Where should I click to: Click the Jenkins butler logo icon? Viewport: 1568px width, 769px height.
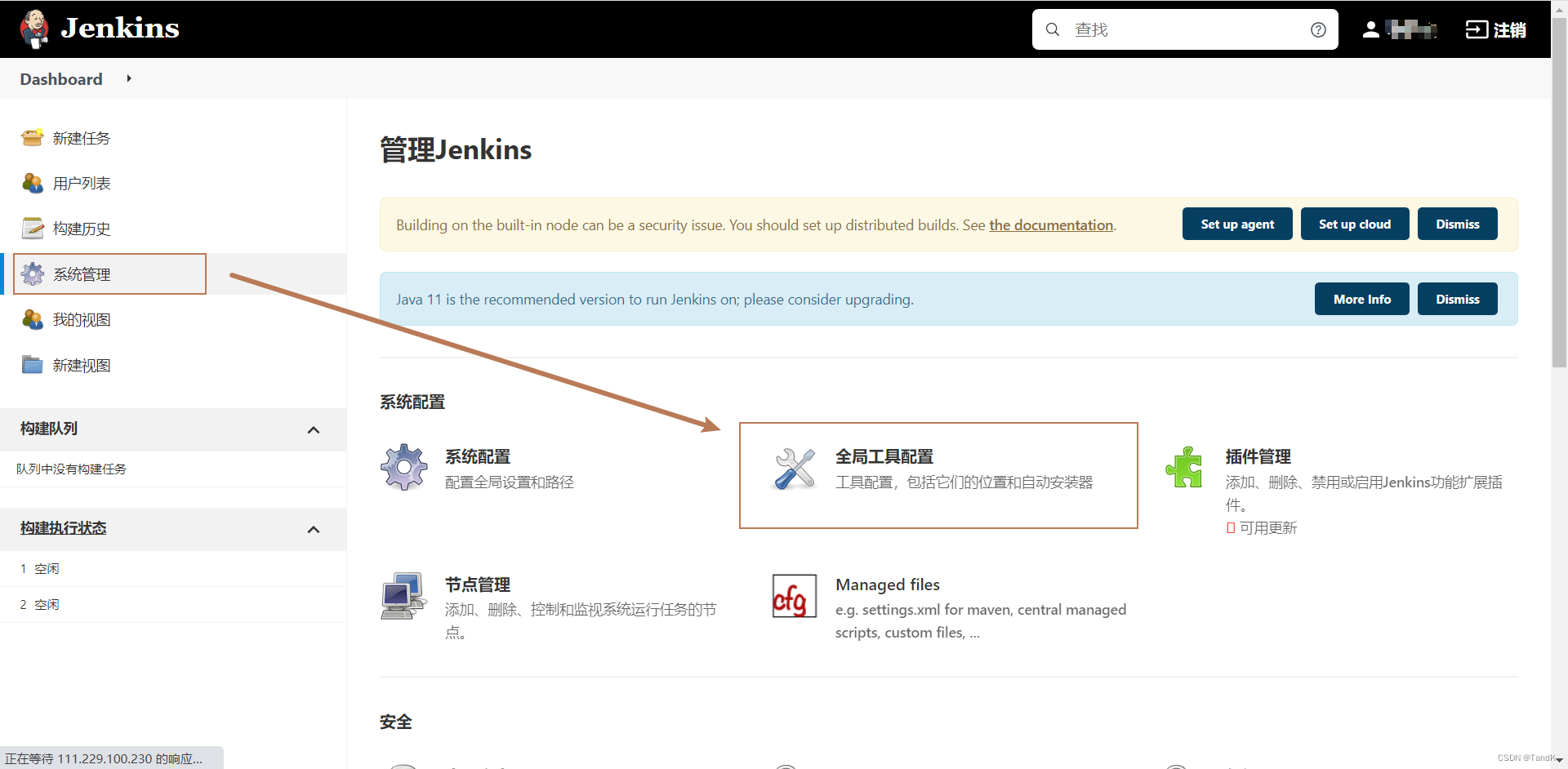(34, 29)
